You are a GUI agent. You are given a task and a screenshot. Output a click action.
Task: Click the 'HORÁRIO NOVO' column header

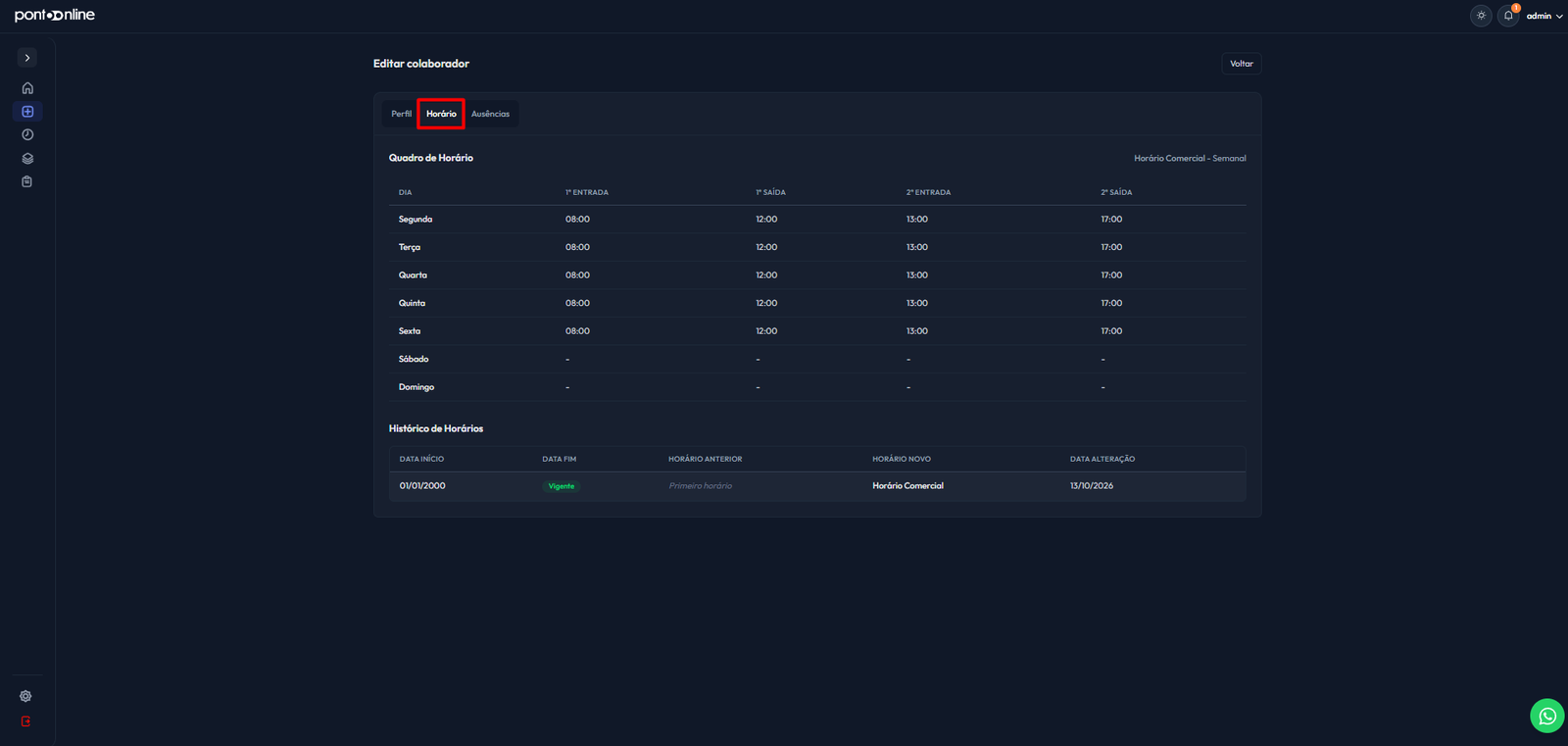(x=902, y=459)
